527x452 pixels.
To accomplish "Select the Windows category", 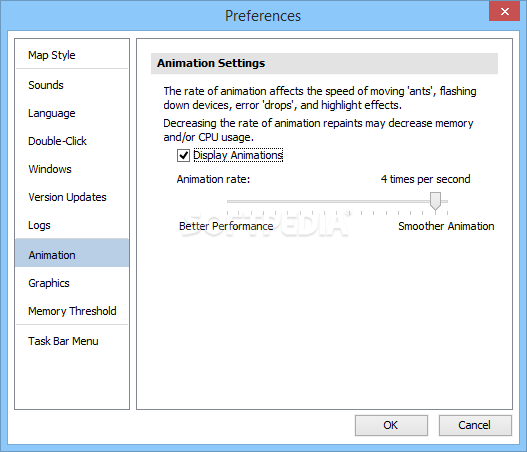I will point(72,169).
